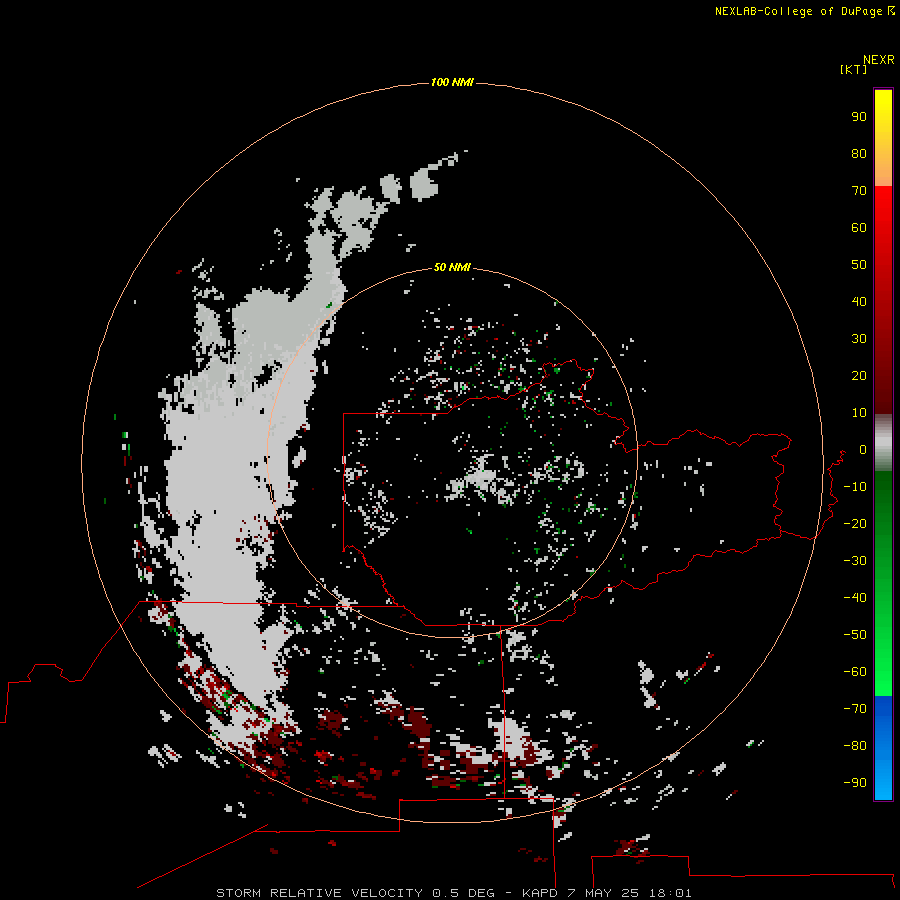Click the -80 value on the velocity scale
Image resolution: width=900 pixels, height=900 pixels.
(x=855, y=746)
